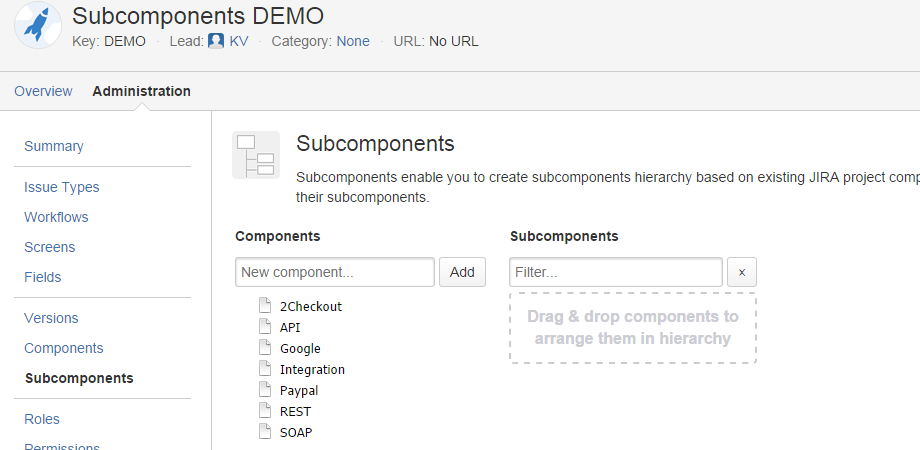The width and height of the screenshot is (920, 450).
Task: Switch to the Overview tab
Action: point(43,91)
